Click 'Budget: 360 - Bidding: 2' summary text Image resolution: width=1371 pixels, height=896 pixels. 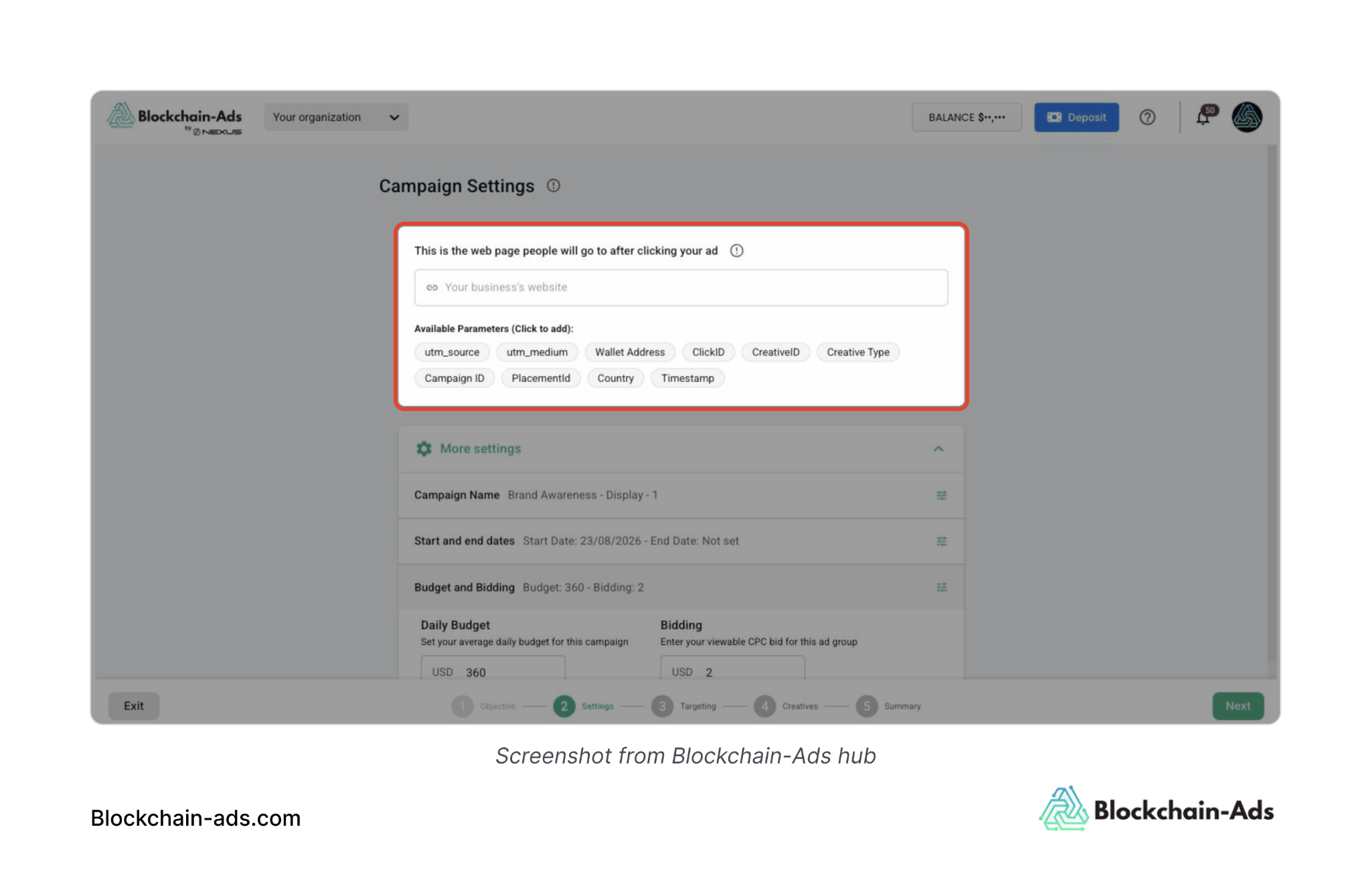click(583, 587)
